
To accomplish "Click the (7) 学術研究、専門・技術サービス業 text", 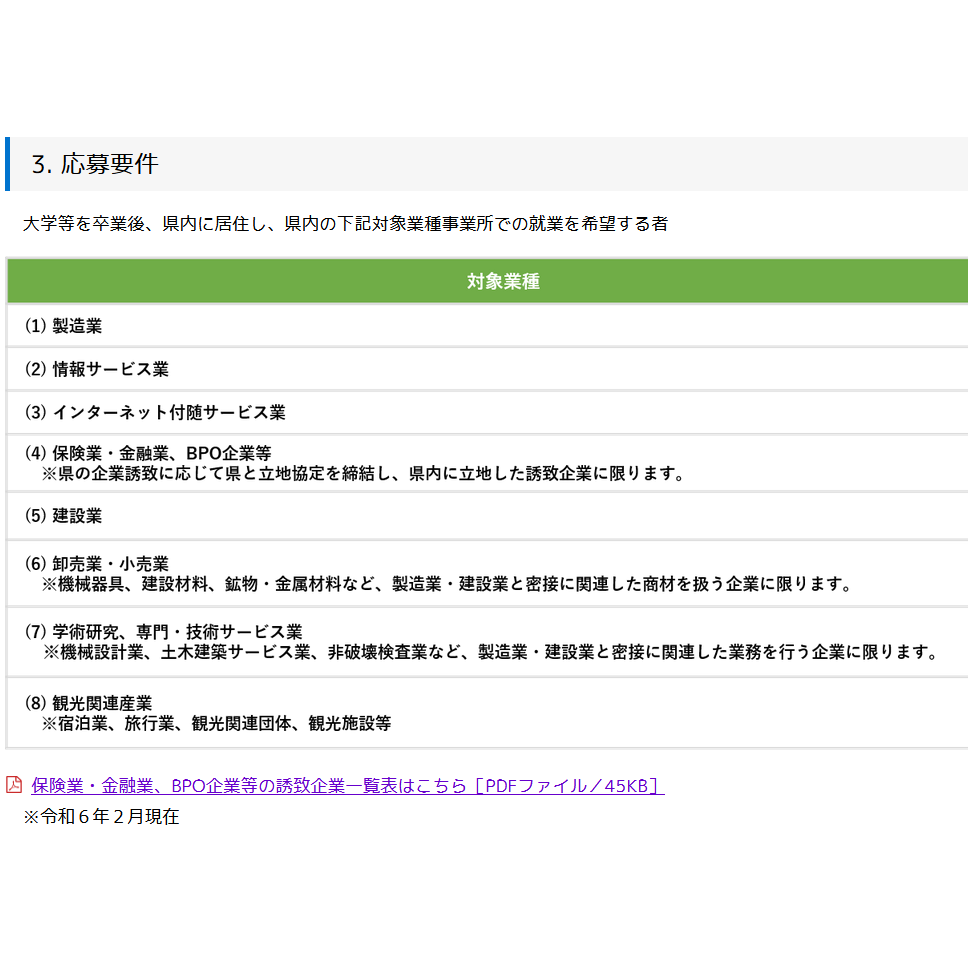I will 163,632.
